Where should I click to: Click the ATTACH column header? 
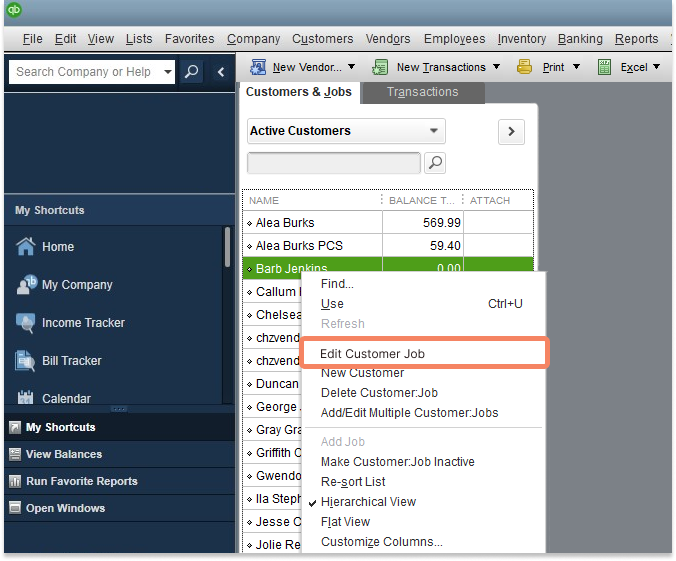coord(498,201)
